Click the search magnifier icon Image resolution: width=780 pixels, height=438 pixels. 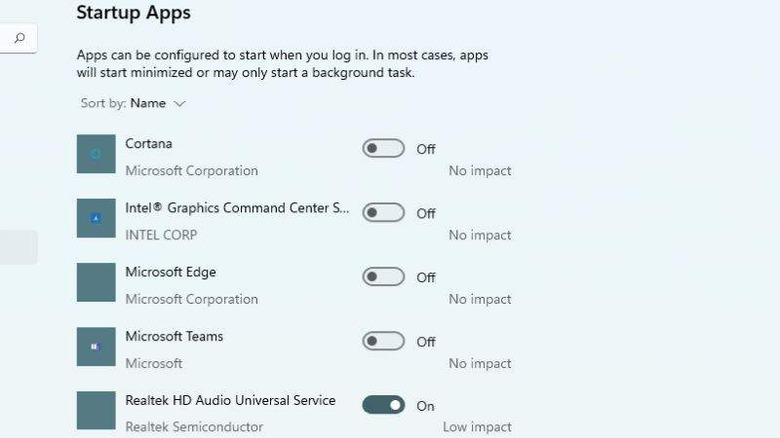19,39
